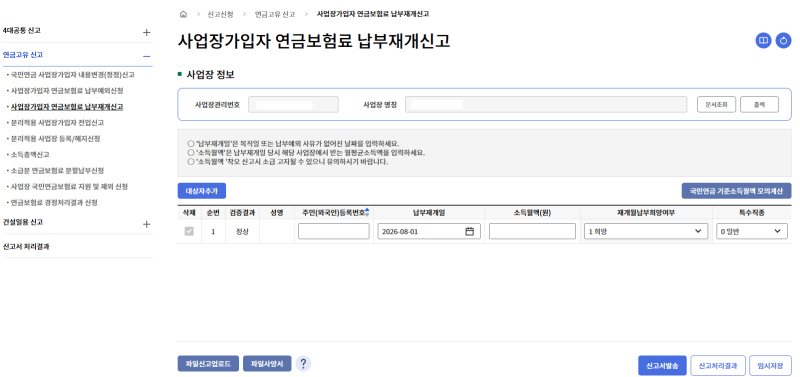
Task: Open 분리적용 사업장가입자 전입신고 menu
Action: tap(57, 123)
